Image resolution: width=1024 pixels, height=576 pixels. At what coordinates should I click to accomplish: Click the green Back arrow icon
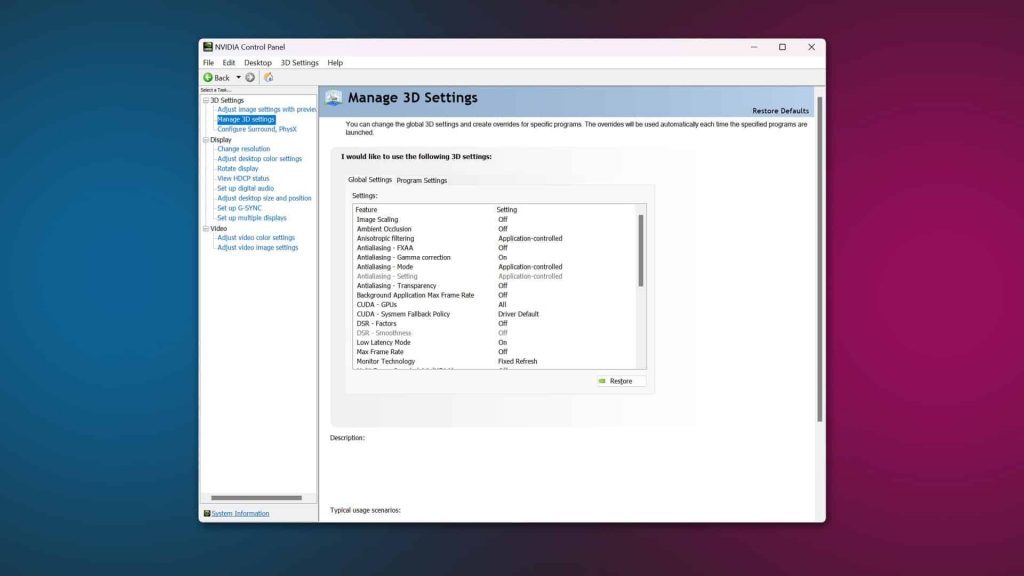coord(208,77)
